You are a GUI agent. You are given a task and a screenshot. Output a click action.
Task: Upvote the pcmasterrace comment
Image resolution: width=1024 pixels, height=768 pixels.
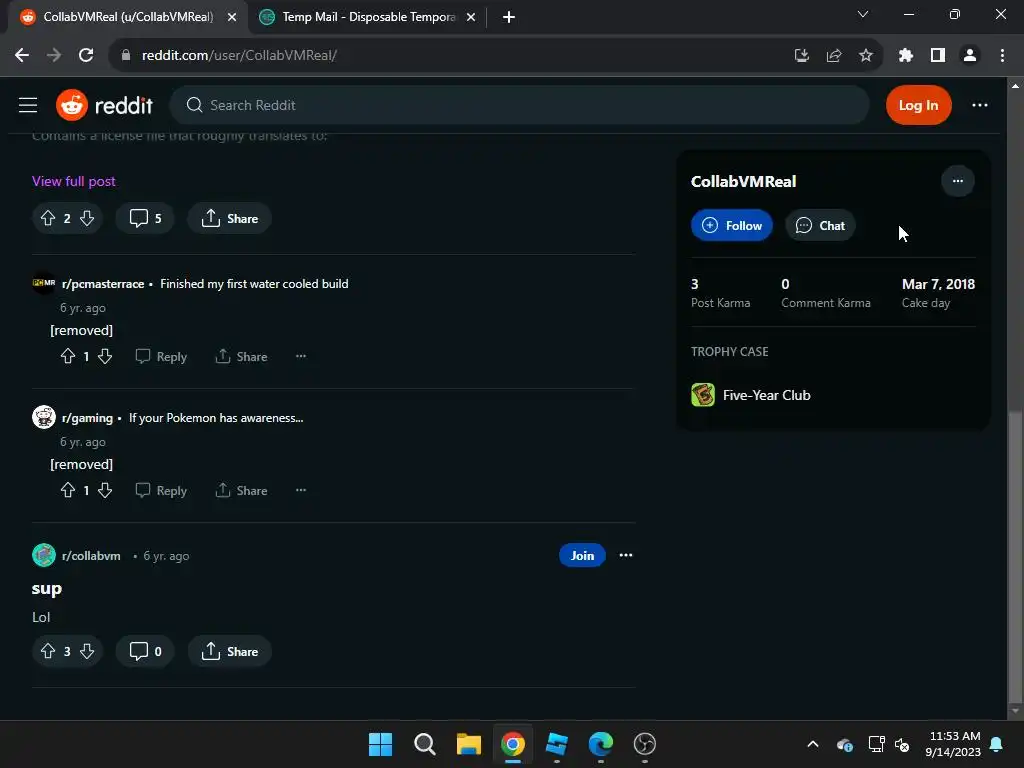pyautogui.click(x=68, y=357)
